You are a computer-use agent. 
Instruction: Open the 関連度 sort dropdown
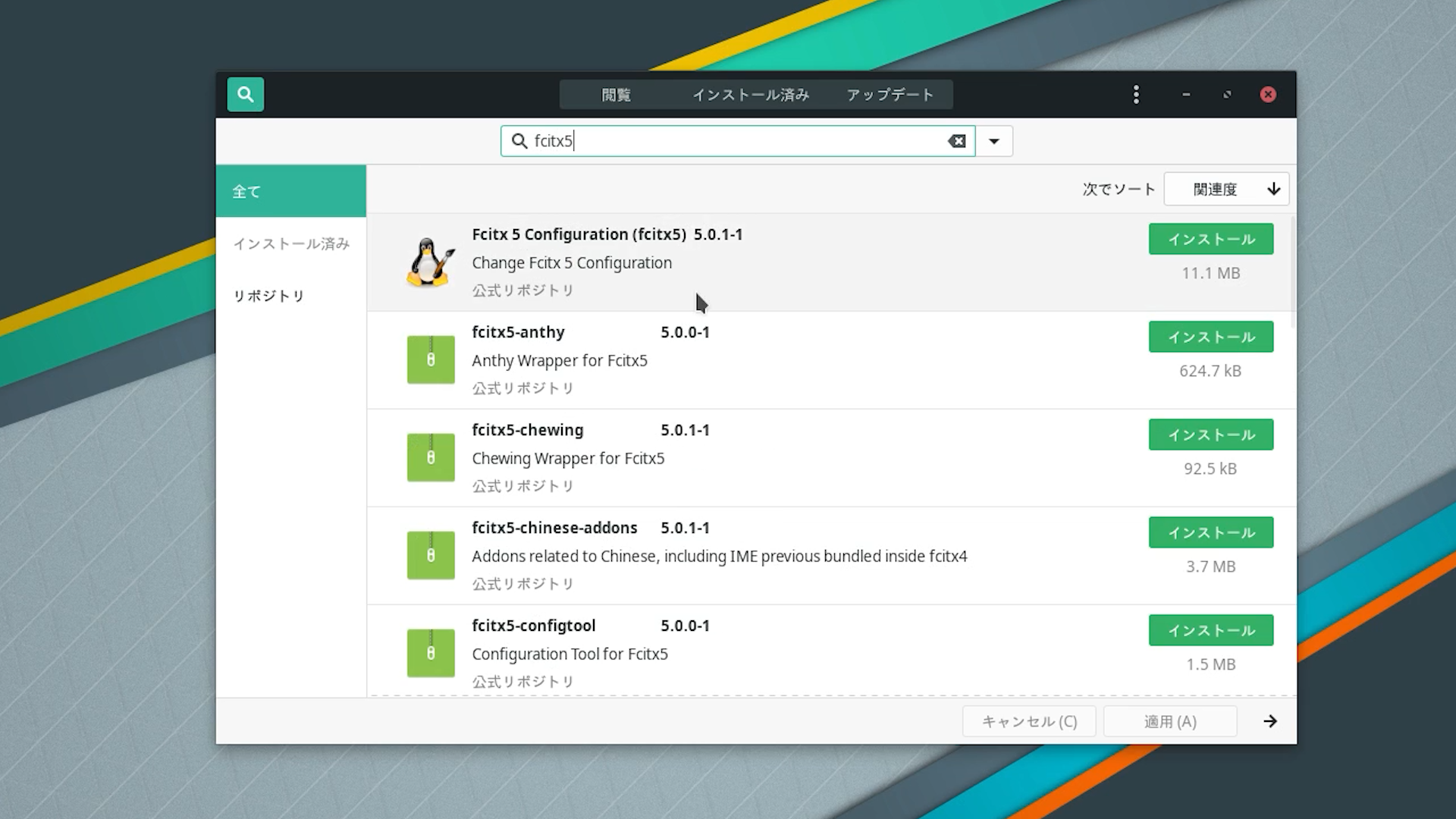click(x=1225, y=190)
